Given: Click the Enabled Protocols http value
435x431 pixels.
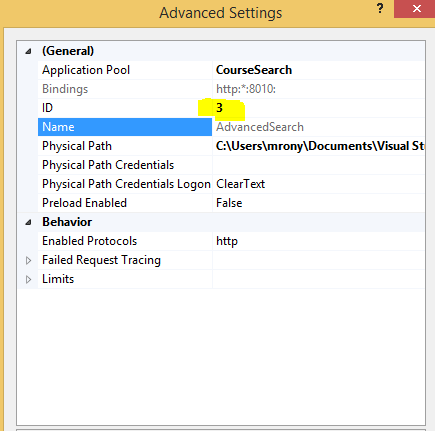Looking at the screenshot, I should click(x=227, y=241).
